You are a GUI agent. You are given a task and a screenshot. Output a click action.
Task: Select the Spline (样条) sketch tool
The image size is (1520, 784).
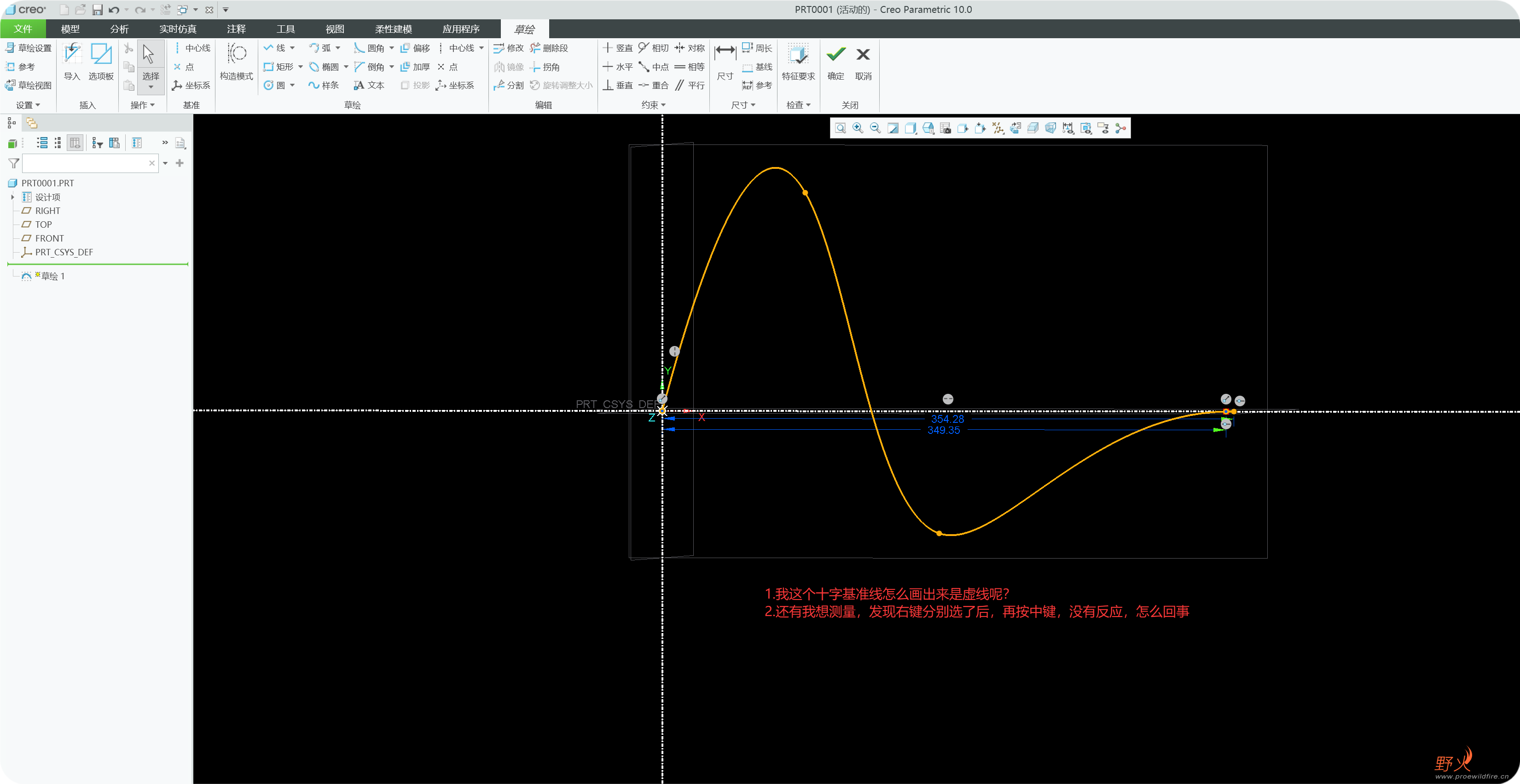323,86
